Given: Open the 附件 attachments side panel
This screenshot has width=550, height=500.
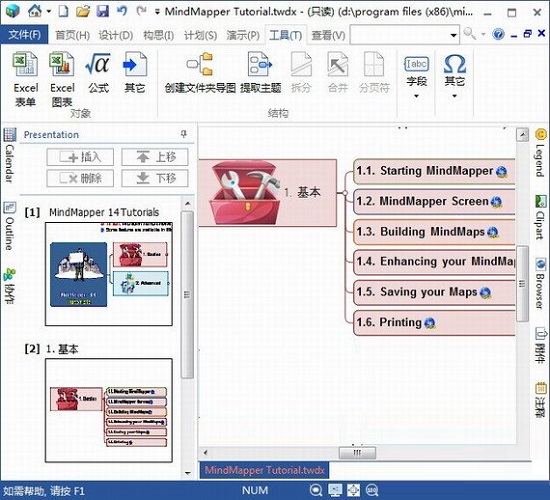Looking at the screenshot, I should [540, 345].
